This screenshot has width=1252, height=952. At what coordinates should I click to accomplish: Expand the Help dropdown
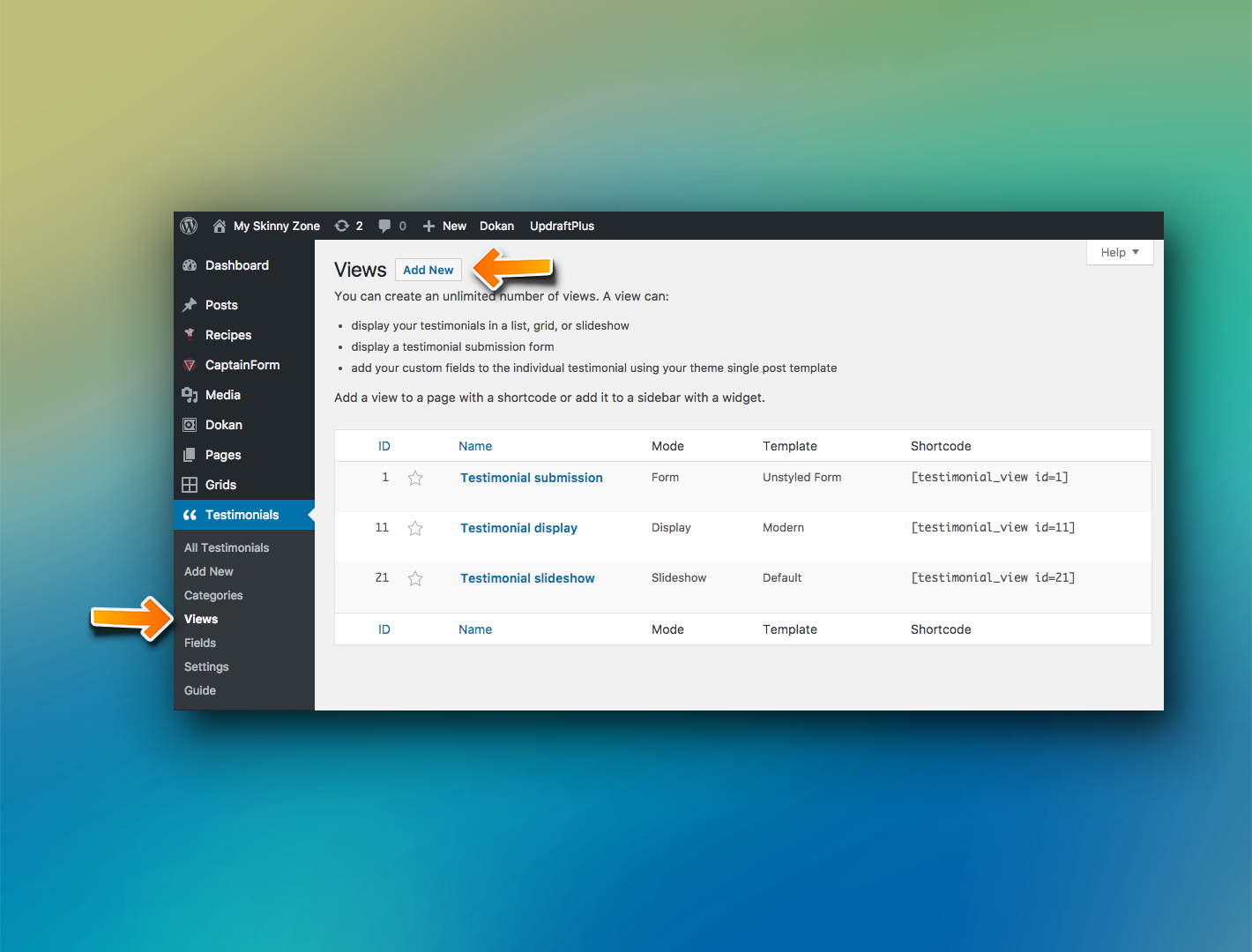[1119, 252]
